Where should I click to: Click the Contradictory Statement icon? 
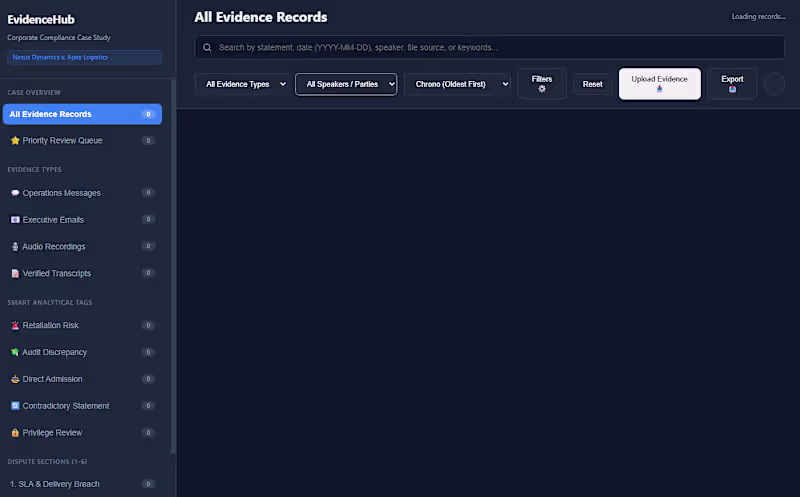coord(15,406)
